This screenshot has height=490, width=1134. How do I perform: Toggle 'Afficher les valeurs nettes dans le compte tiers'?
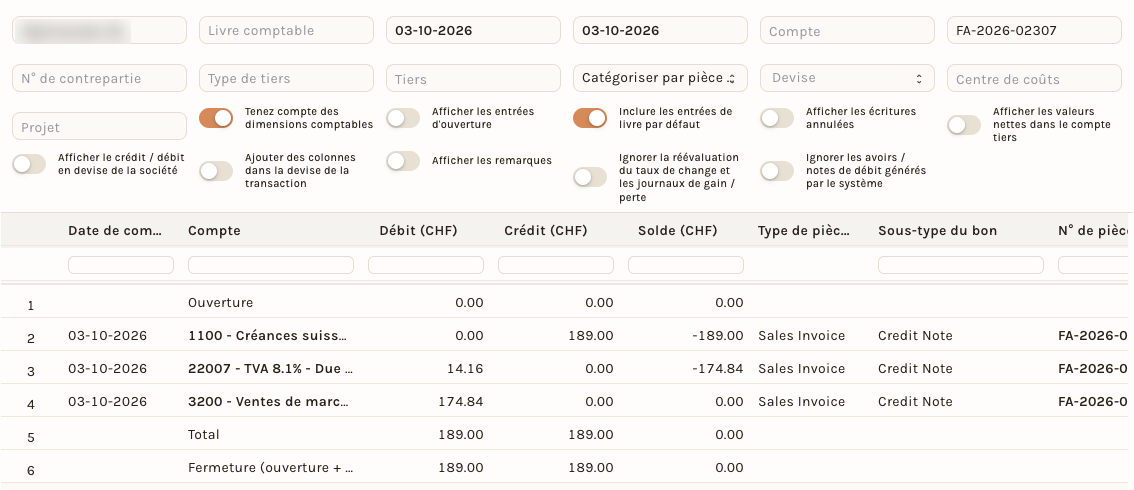[x=964, y=125]
